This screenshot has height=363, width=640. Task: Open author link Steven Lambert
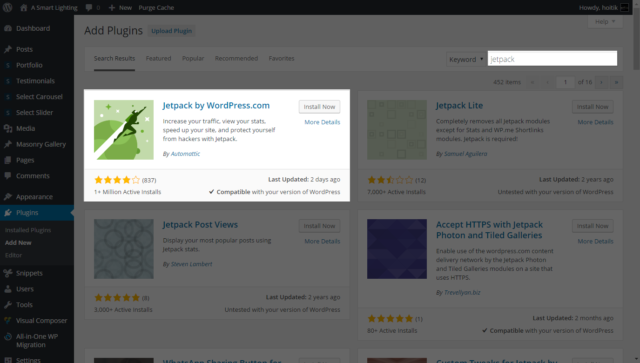(x=191, y=264)
